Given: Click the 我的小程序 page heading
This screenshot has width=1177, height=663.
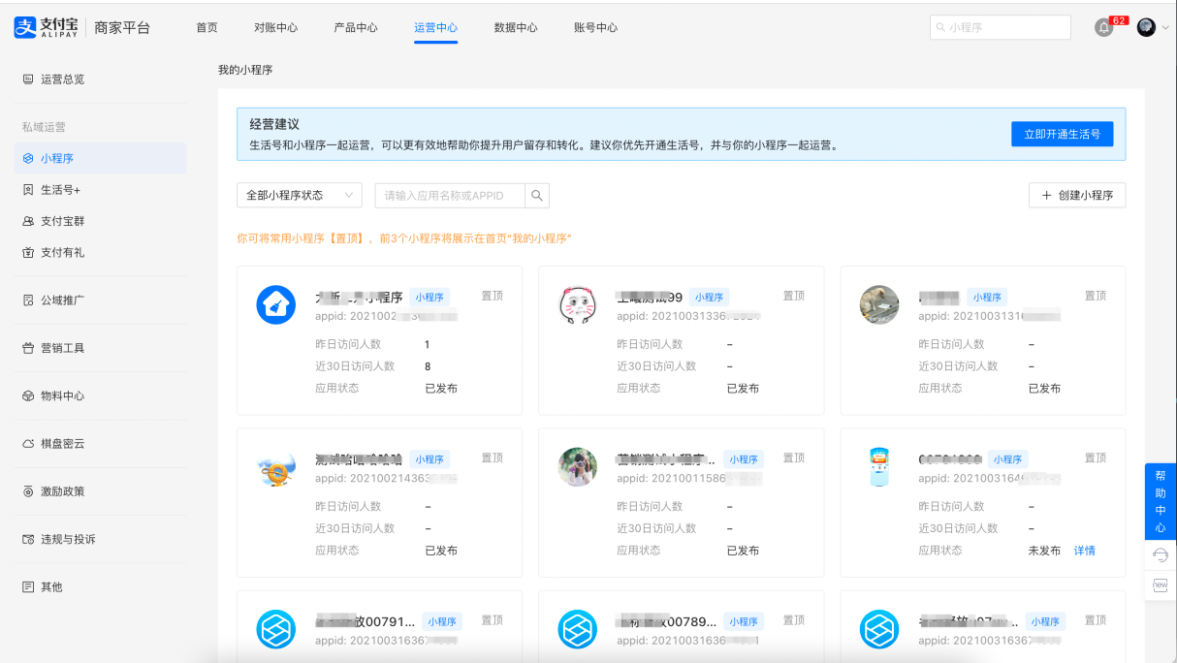Looking at the screenshot, I should (245, 70).
